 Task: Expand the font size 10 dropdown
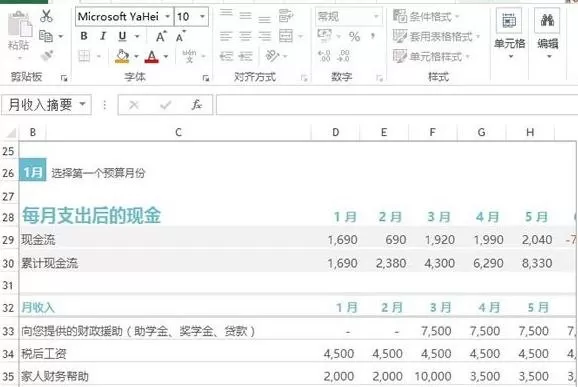click(202, 16)
